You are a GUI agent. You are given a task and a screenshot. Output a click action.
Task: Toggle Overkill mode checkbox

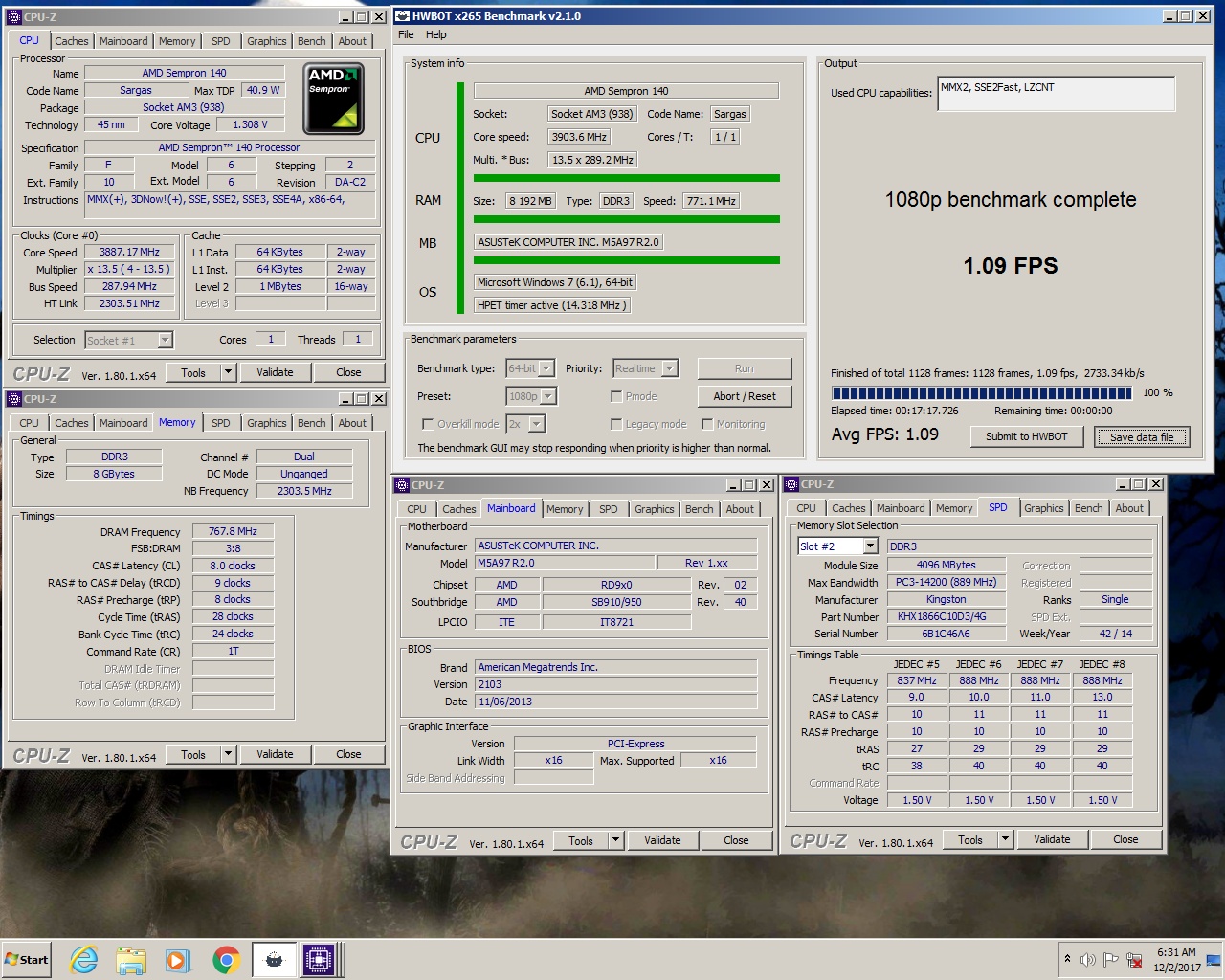pos(428,424)
